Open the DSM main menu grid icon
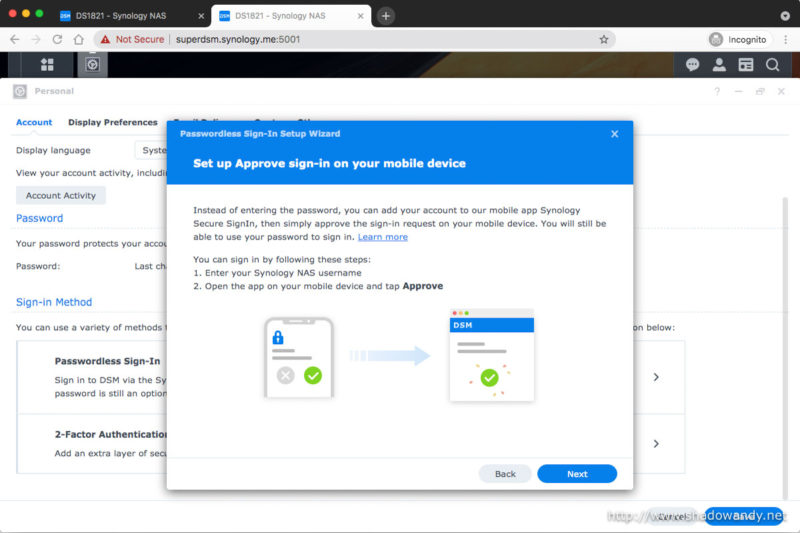This screenshot has width=800, height=533. coord(47,64)
